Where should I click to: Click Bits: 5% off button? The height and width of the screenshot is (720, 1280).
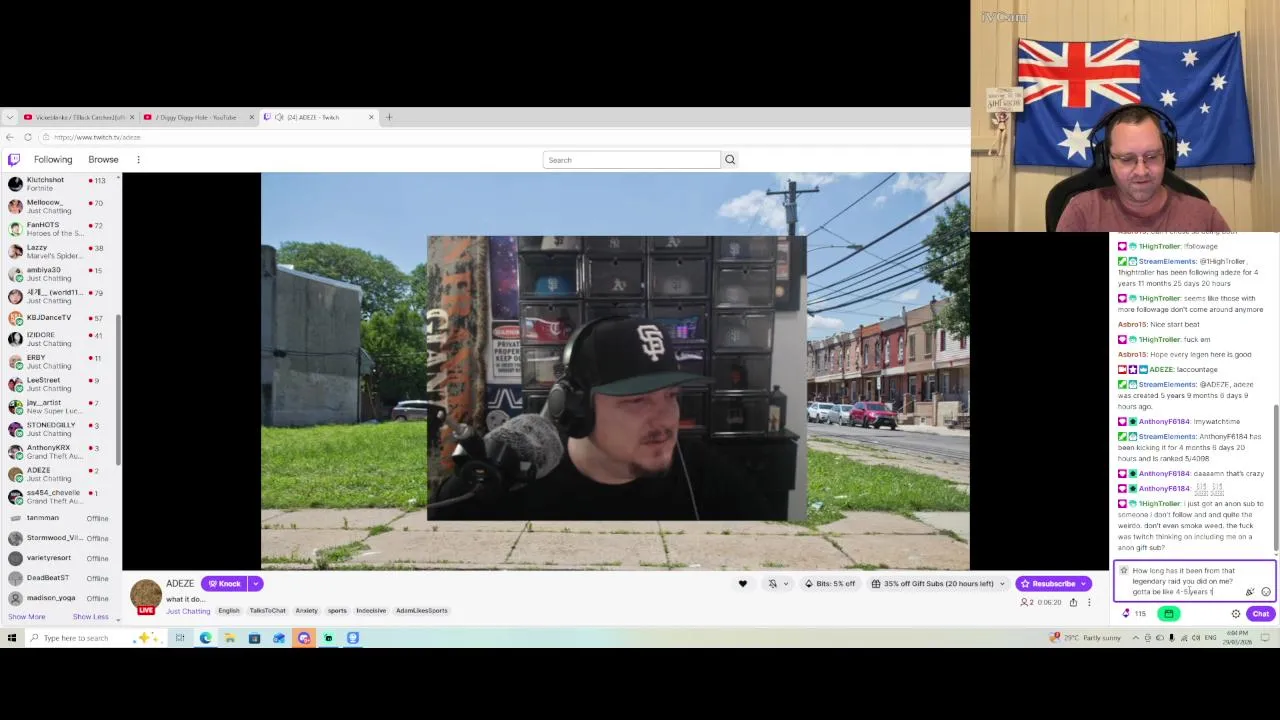coord(830,584)
